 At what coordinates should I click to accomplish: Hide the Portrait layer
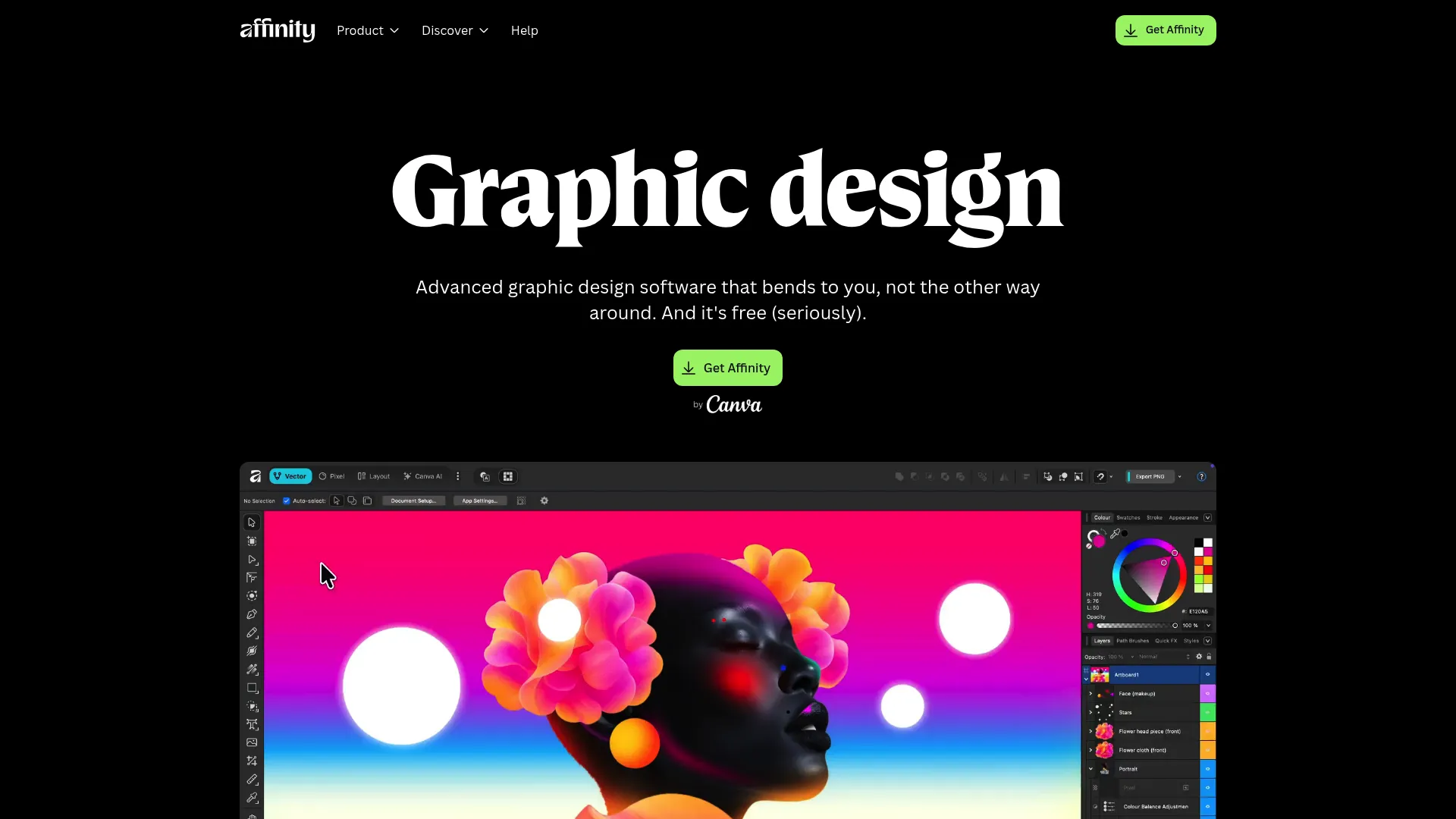click(x=1207, y=769)
